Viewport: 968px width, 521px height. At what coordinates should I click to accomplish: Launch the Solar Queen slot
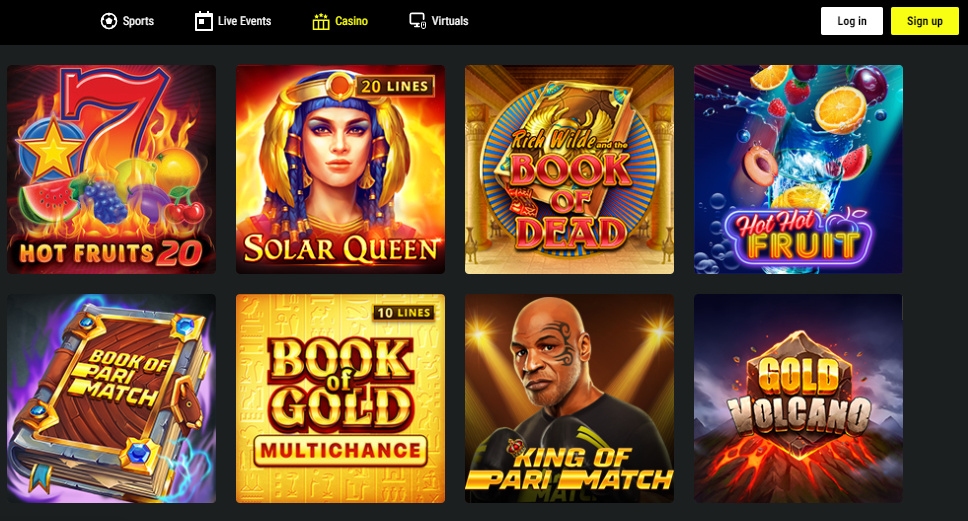coord(340,169)
